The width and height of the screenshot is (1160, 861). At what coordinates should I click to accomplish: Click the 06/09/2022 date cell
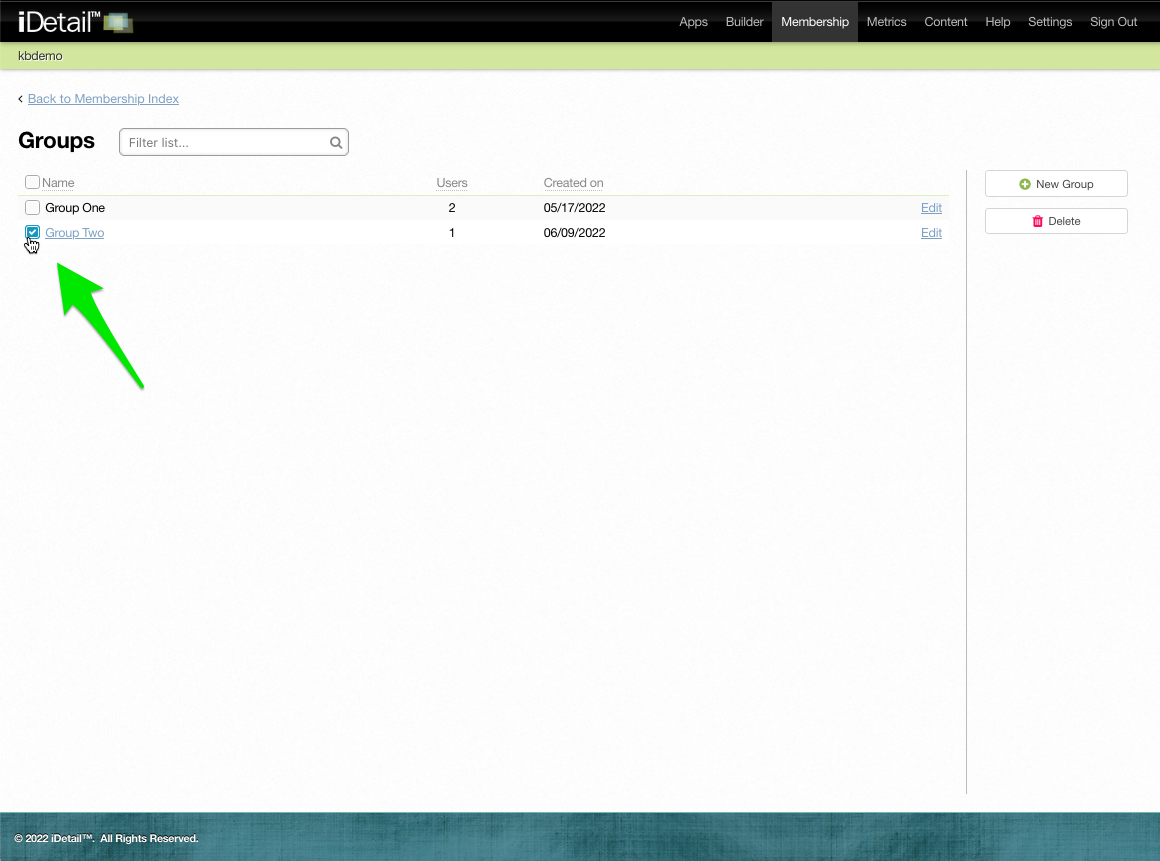[x=574, y=232]
